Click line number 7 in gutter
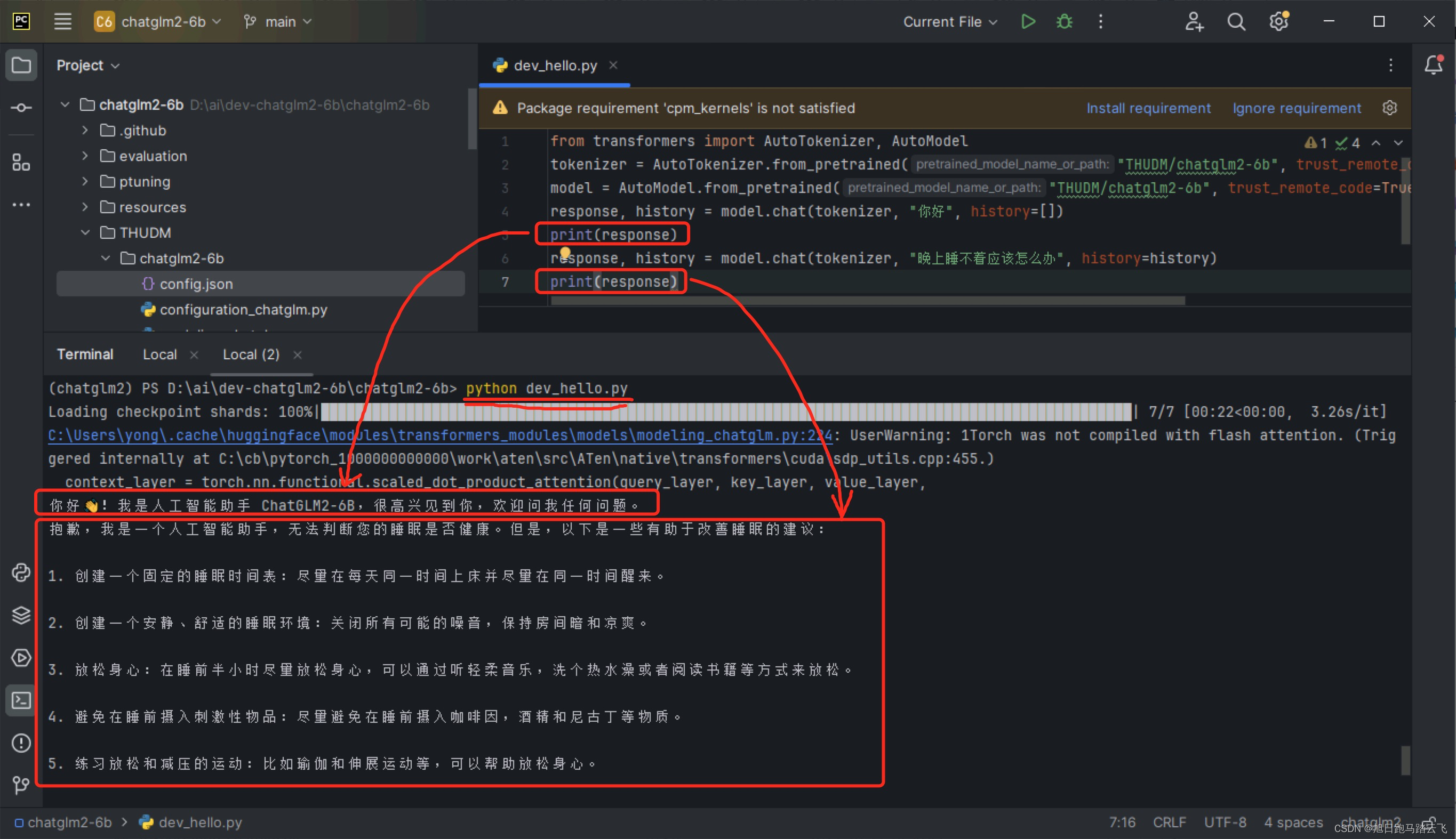The height and width of the screenshot is (839, 1456). click(x=505, y=282)
